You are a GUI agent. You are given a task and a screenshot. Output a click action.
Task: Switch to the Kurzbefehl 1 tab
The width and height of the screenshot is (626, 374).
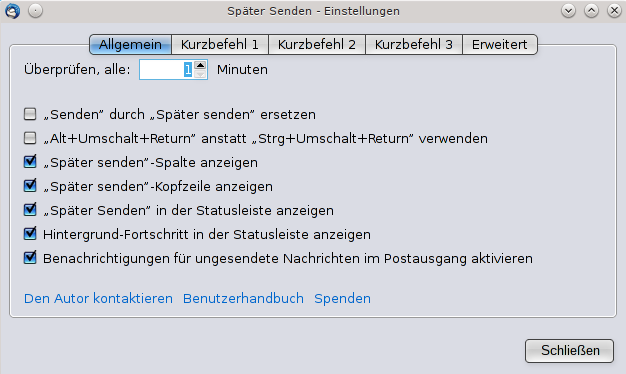220,44
